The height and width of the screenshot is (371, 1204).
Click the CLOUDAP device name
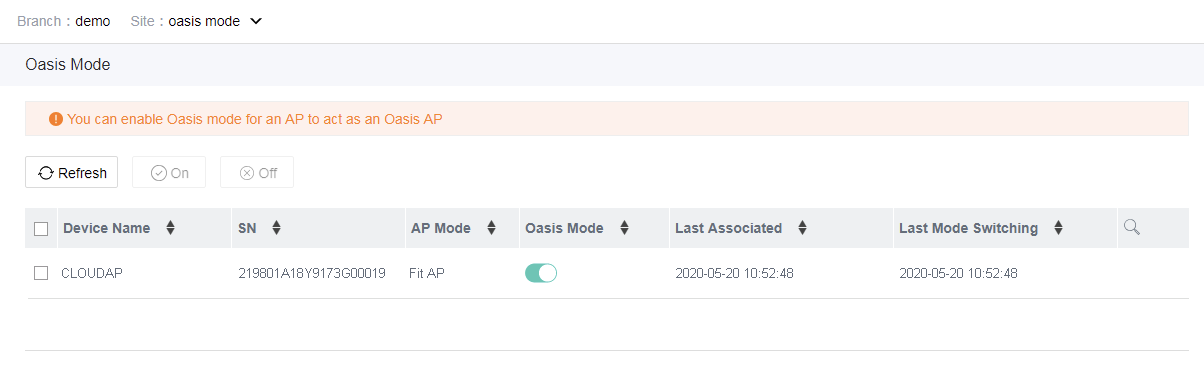[x=91, y=273]
